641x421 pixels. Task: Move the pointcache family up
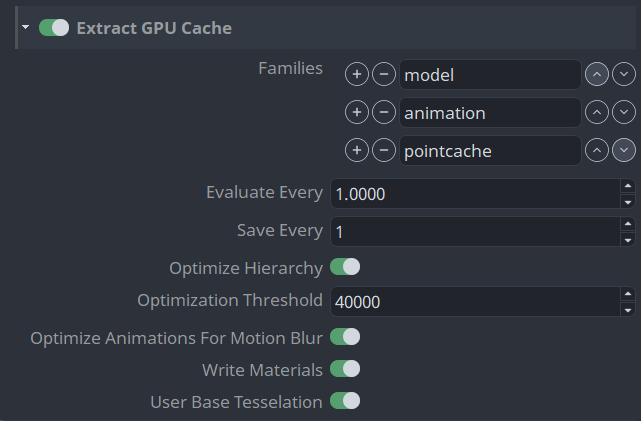tap(596, 151)
